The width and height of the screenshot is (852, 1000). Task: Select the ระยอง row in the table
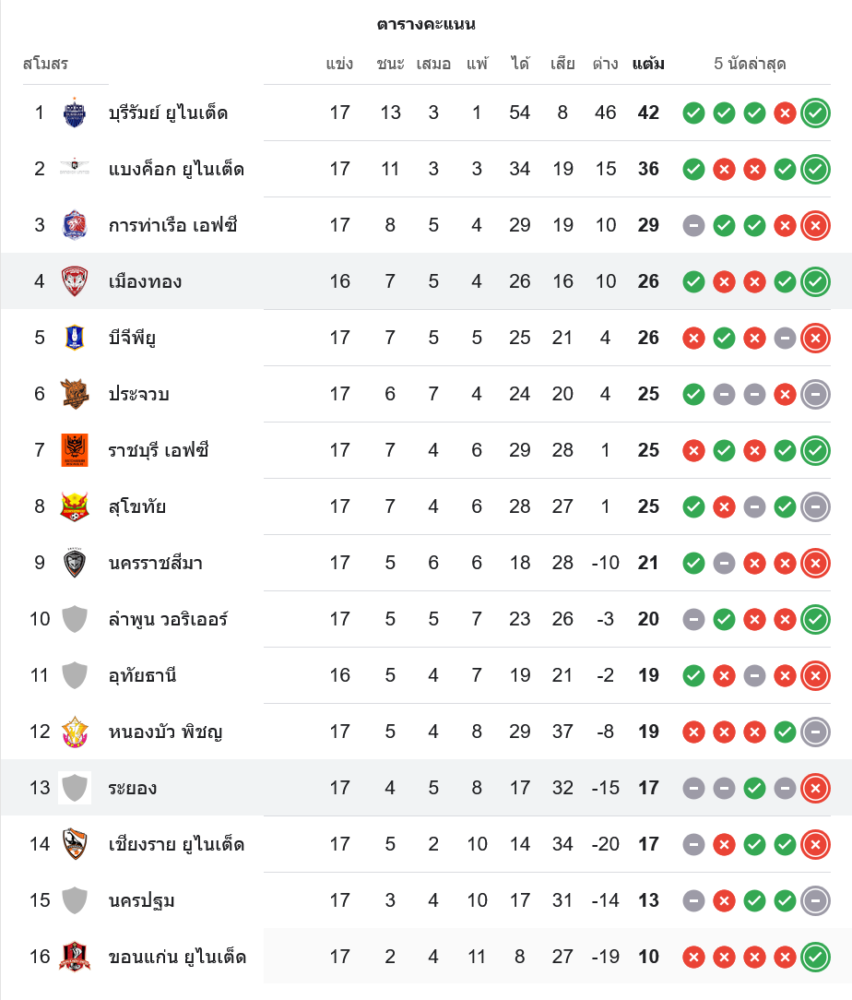(x=400, y=788)
